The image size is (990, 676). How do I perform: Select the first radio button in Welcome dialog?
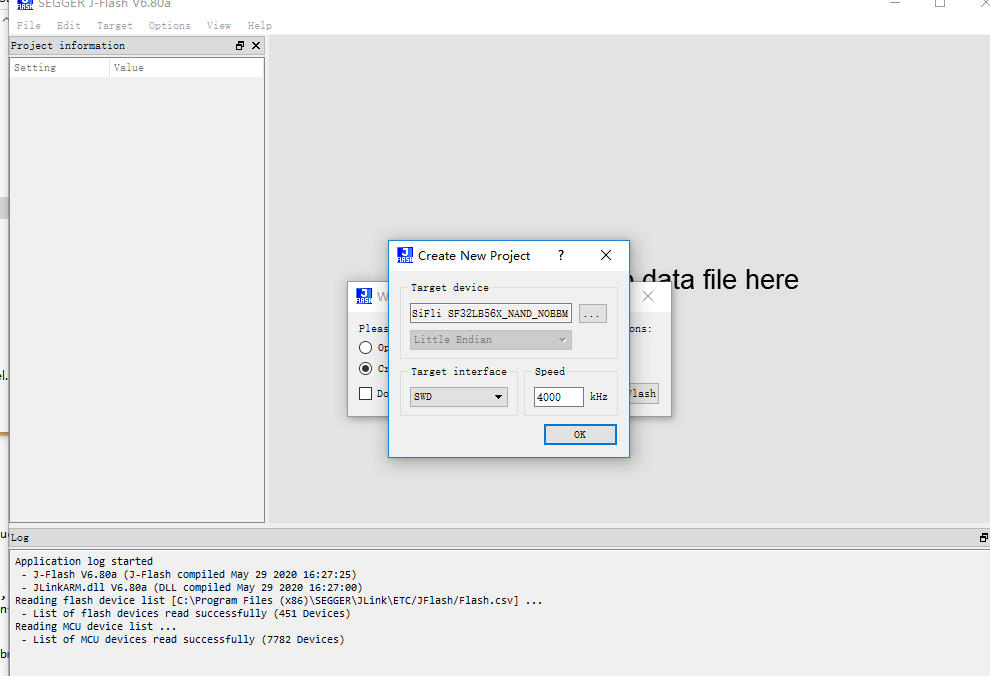tap(365, 347)
